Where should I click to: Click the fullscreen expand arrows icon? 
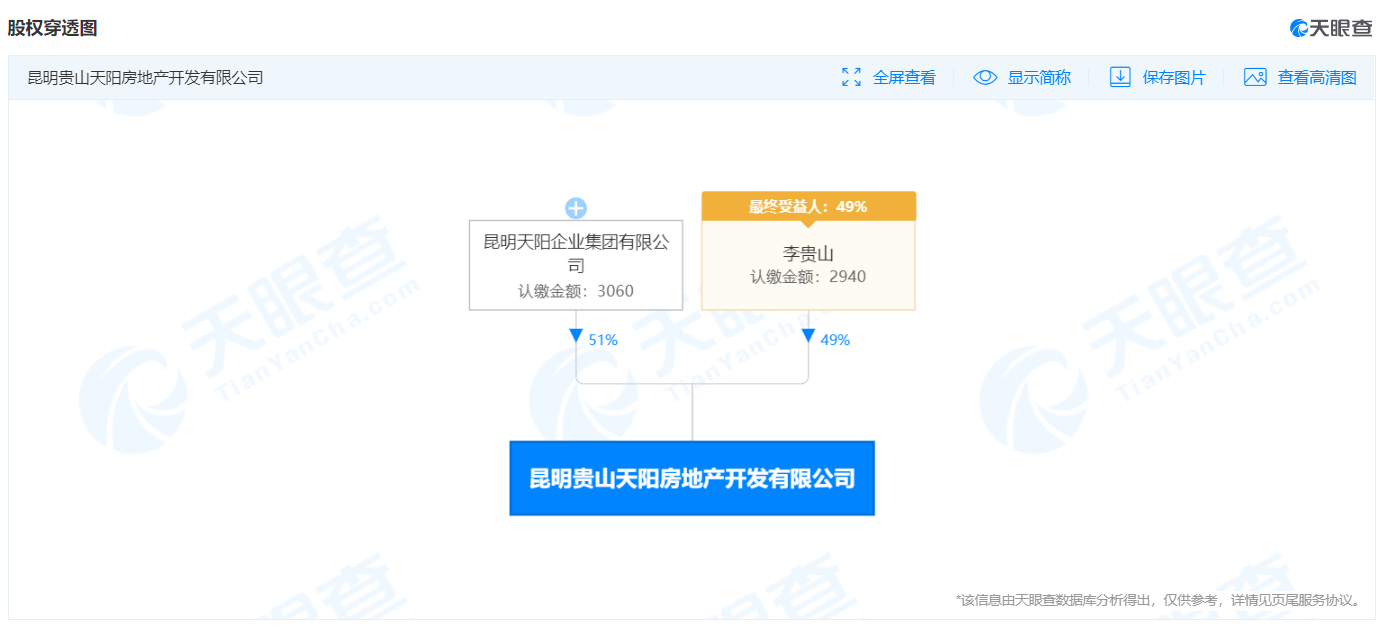[851, 77]
